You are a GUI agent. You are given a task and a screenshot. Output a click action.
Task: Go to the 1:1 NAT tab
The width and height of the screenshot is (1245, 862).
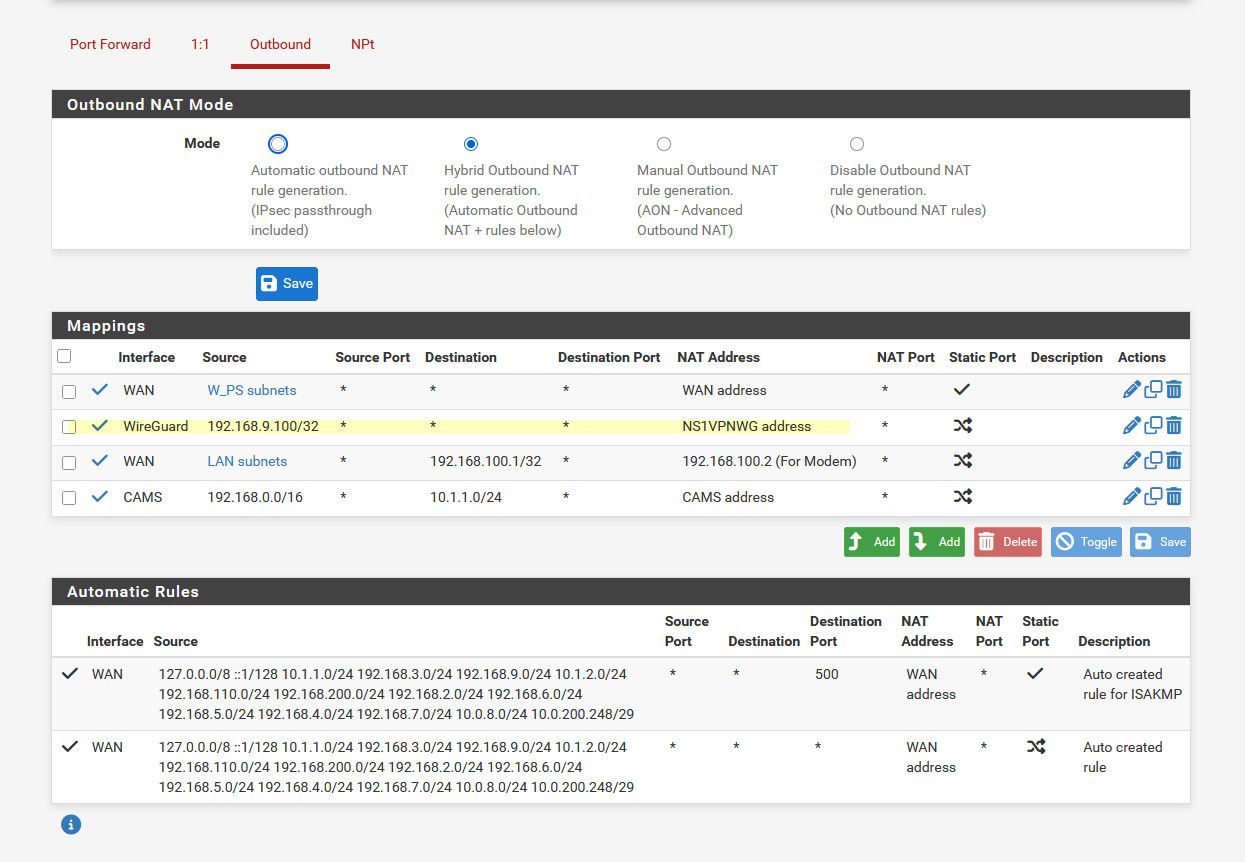click(x=200, y=44)
